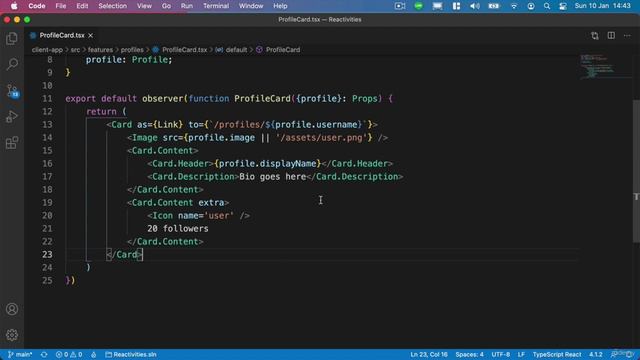Open Spotlight search in menu bar
The height and width of the screenshot is (360, 640).
(x=547, y=6)
